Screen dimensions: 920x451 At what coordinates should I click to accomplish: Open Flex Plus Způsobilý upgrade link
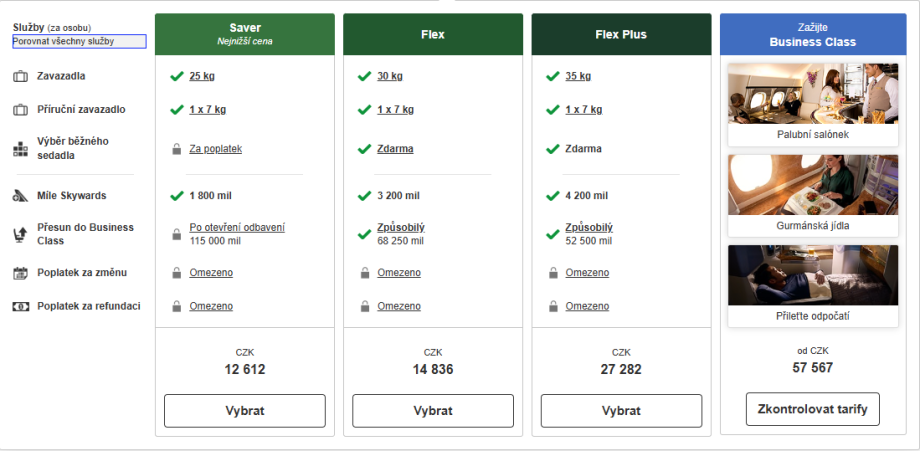pyautogui.click(x=589, y=227)
